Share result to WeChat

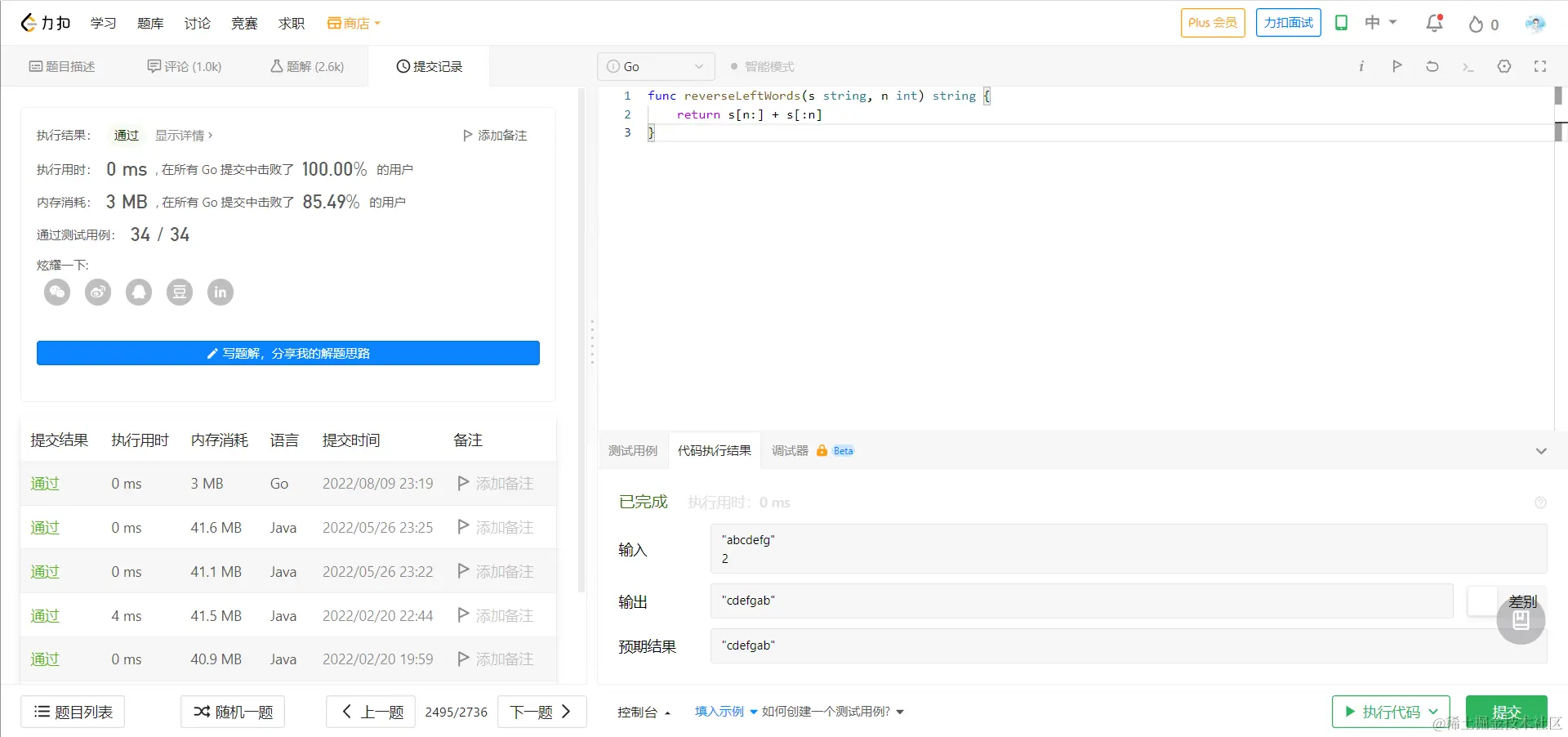point(57,292)
